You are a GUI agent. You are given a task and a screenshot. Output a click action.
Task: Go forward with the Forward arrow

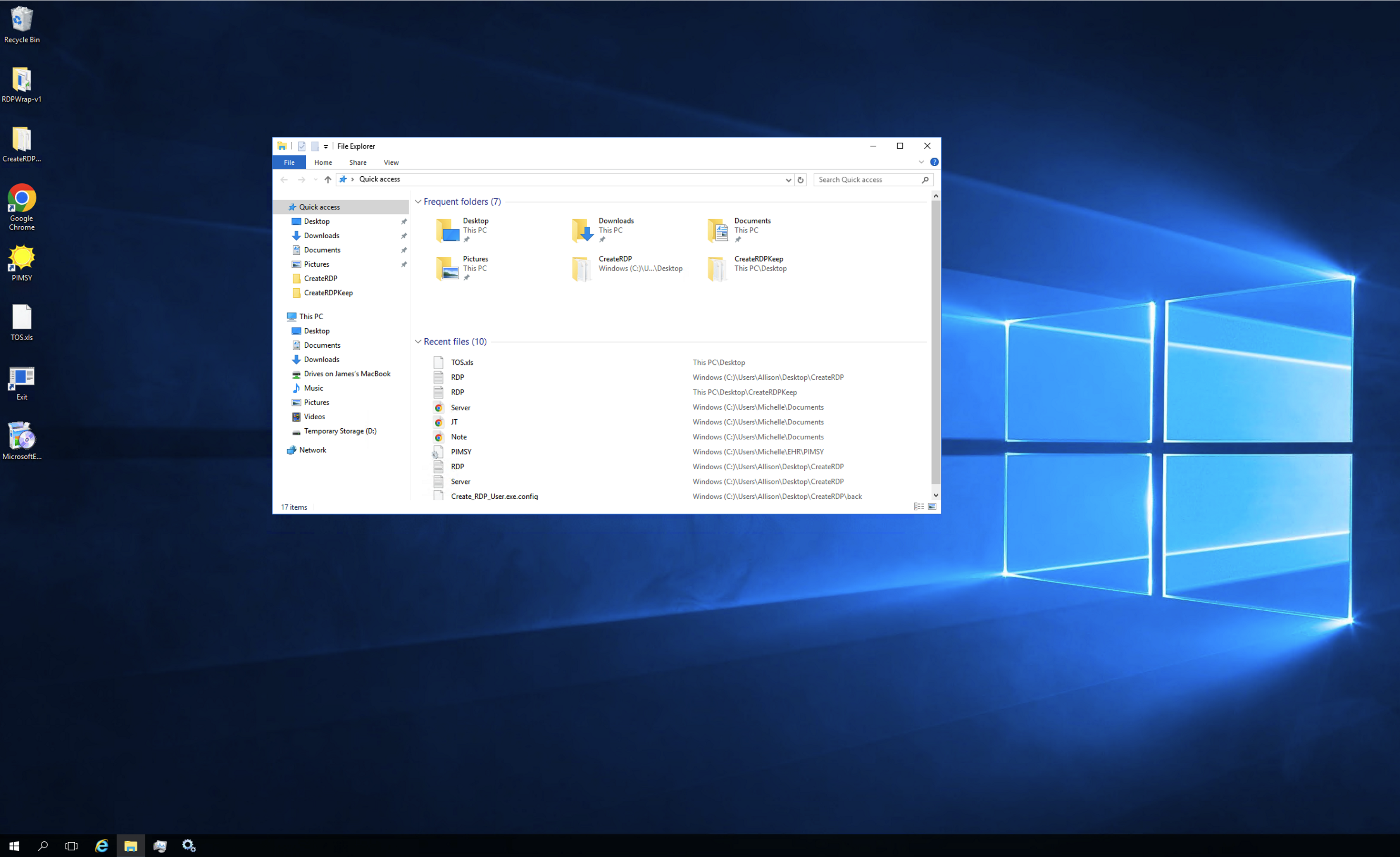click(x=301, y=180)
